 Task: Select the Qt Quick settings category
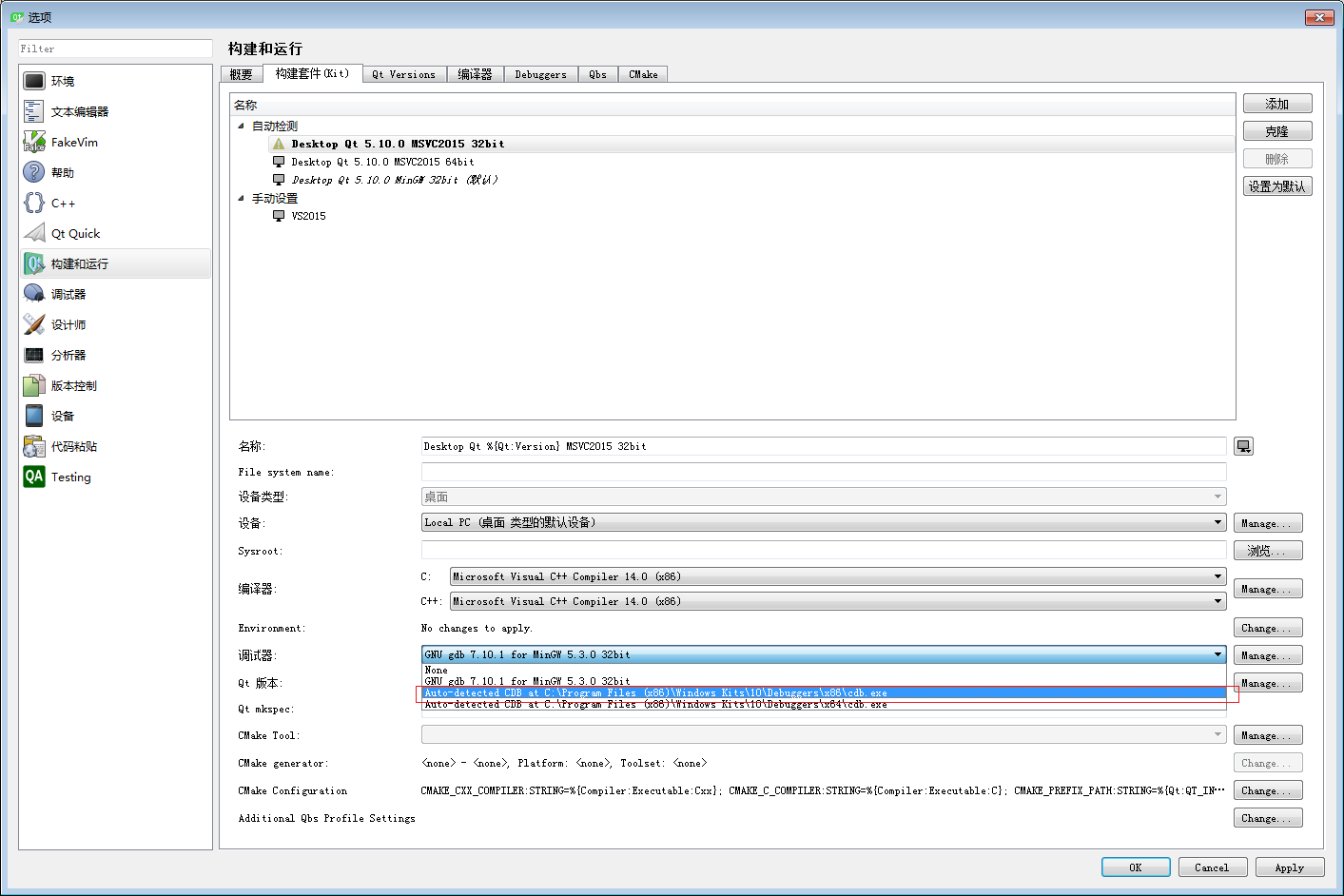pos(76,232)
